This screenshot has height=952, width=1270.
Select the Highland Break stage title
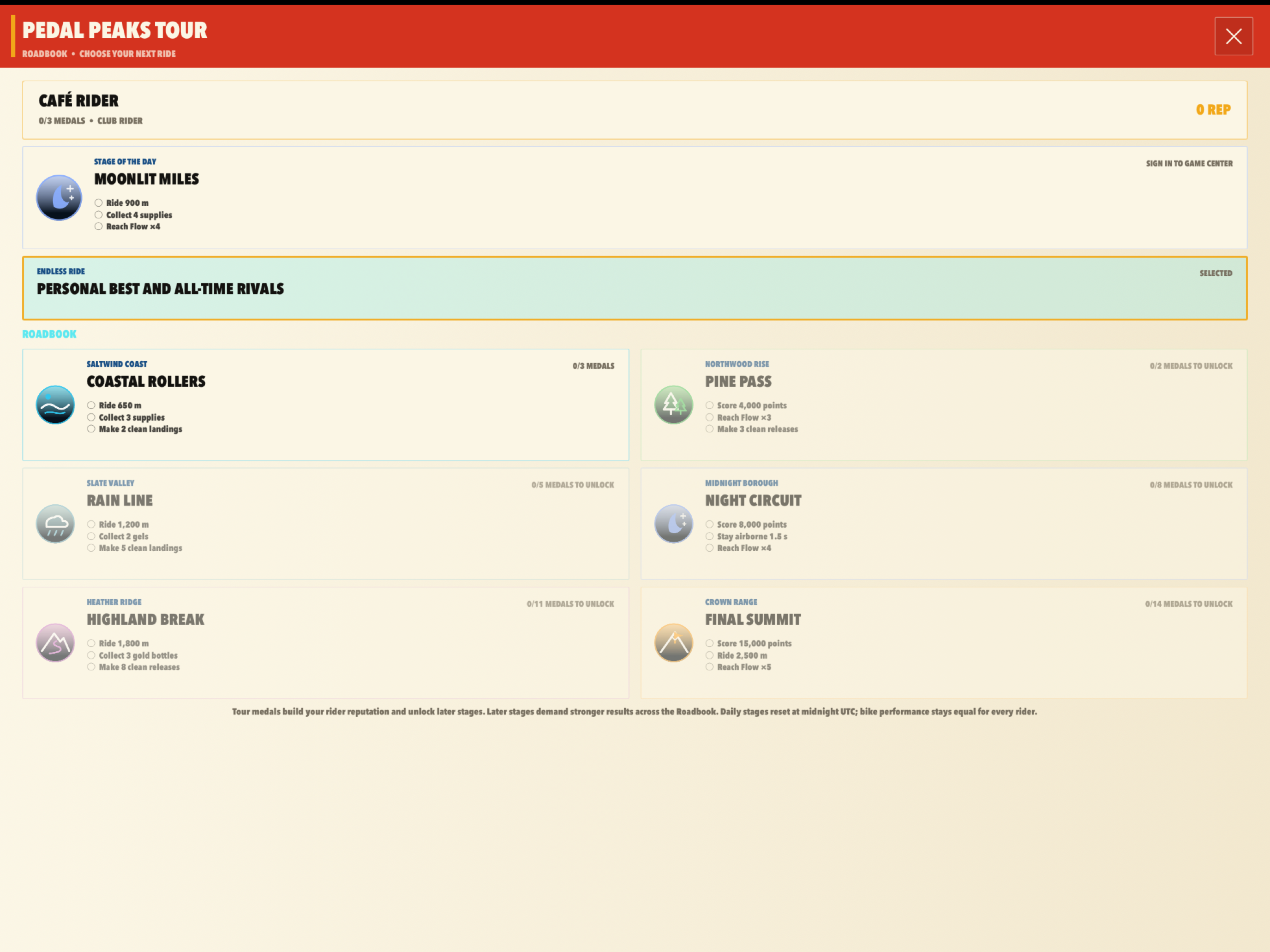[x=145, y=619]
